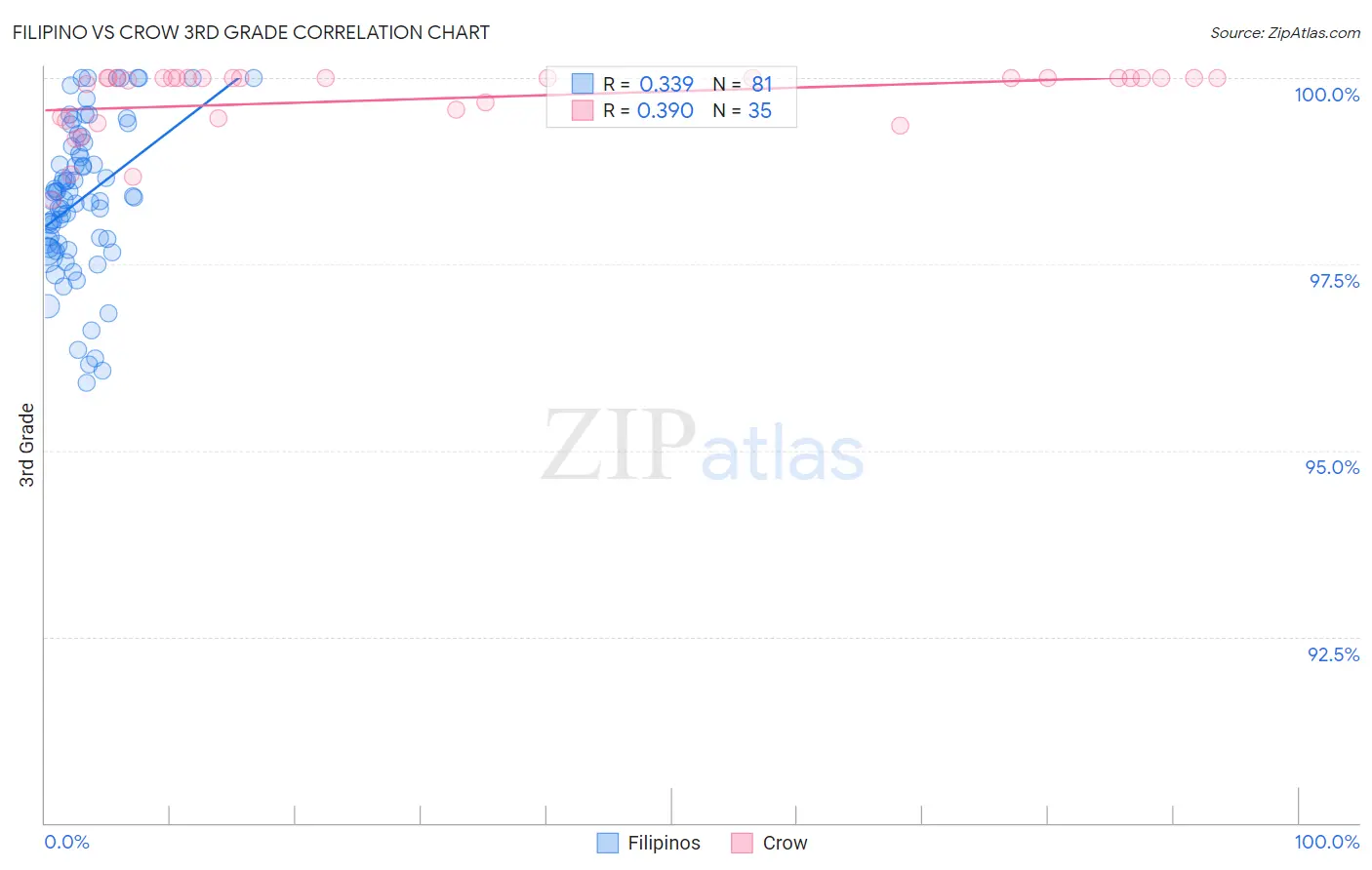Image resolution: width=1372 pixels, height=870 pixels.
Task: Click the ZIPatlas watermark logo
Action: tap(703, 446)
